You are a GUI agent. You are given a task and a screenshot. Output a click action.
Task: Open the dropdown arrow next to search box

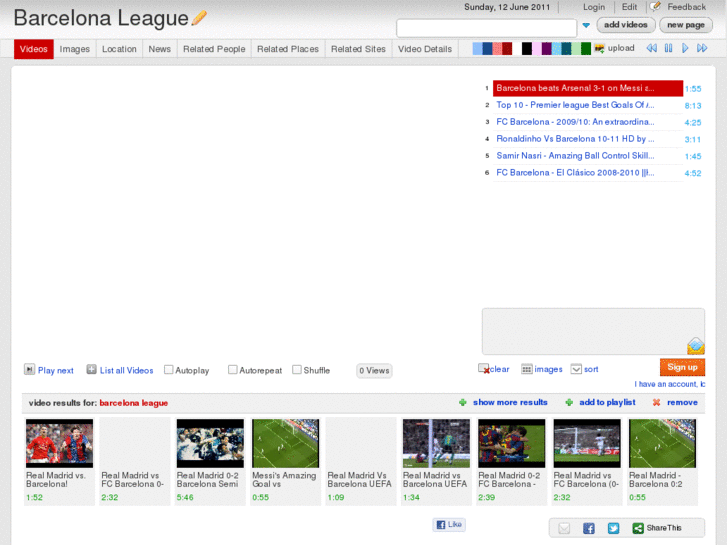point(586,26)
